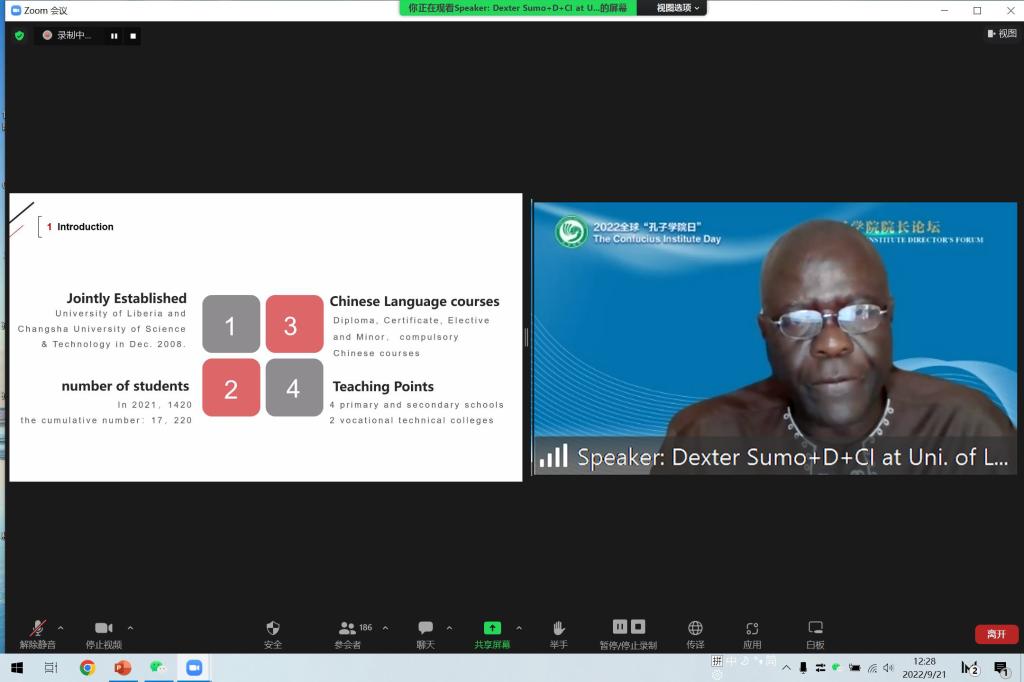Unmute the microphone (解除静音)
Image resolution: width=1024 pixels, height=682 pixels.
[x=38, y=629]
